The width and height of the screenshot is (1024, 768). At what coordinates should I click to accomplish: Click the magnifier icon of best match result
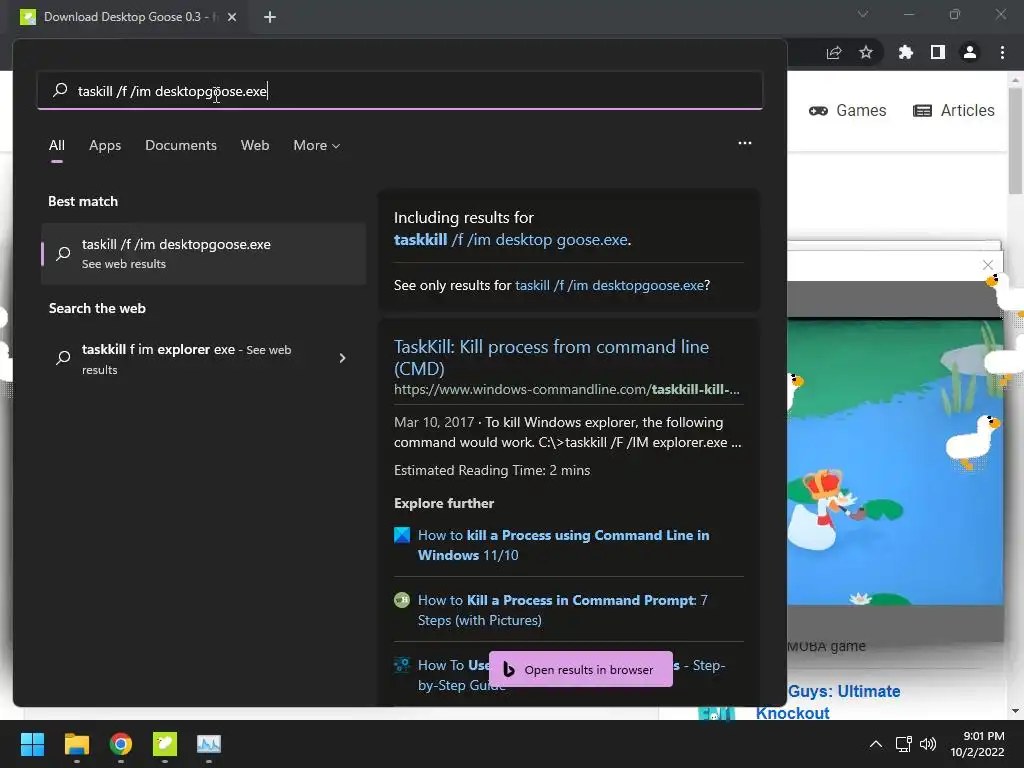[x=63, y=253]
